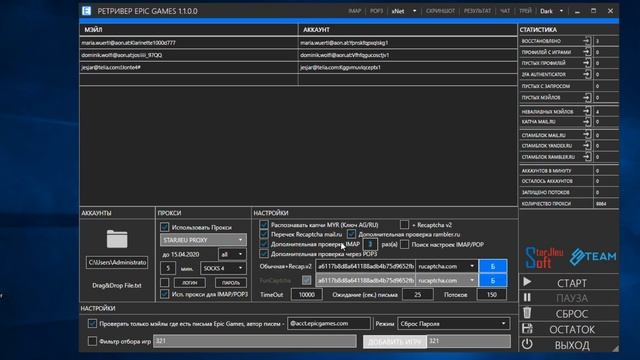Open the 'all' proxy filter dropdown
640x360 pixels.
click(232, 254)
